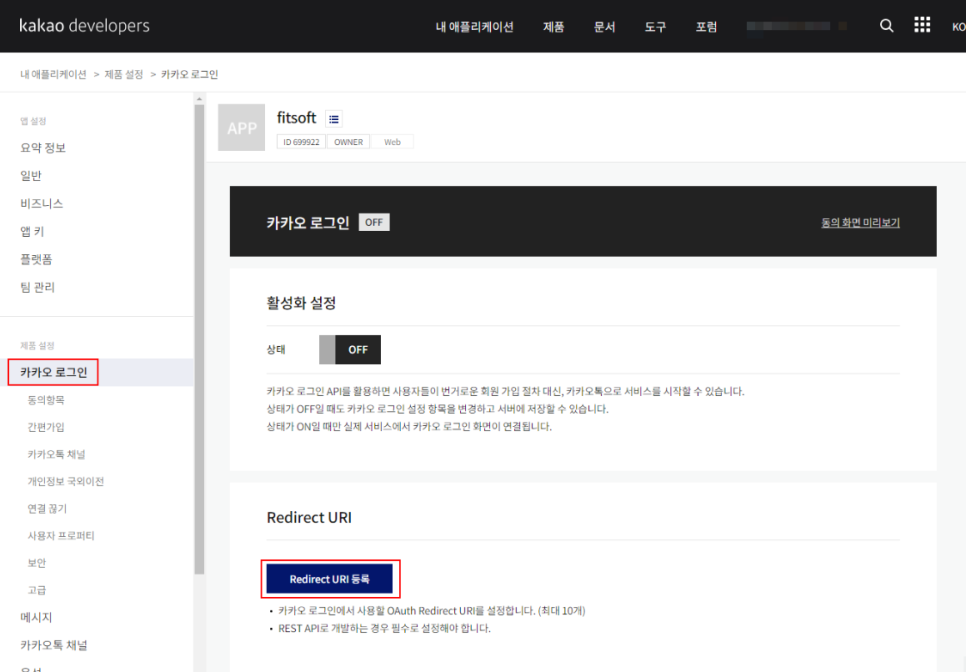966x672 pixels.
Task: Open 개인정보 국외이전 submenu item
Action: pyautogui.click(x=66, y=482)
